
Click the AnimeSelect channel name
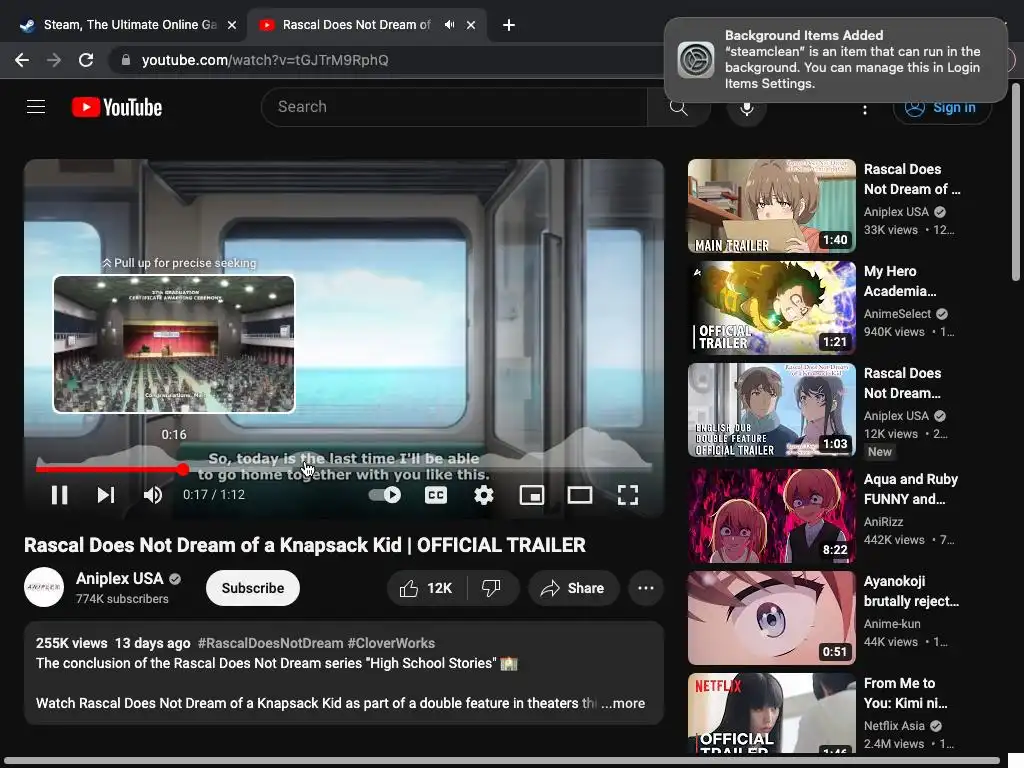(x=897, y=314)
